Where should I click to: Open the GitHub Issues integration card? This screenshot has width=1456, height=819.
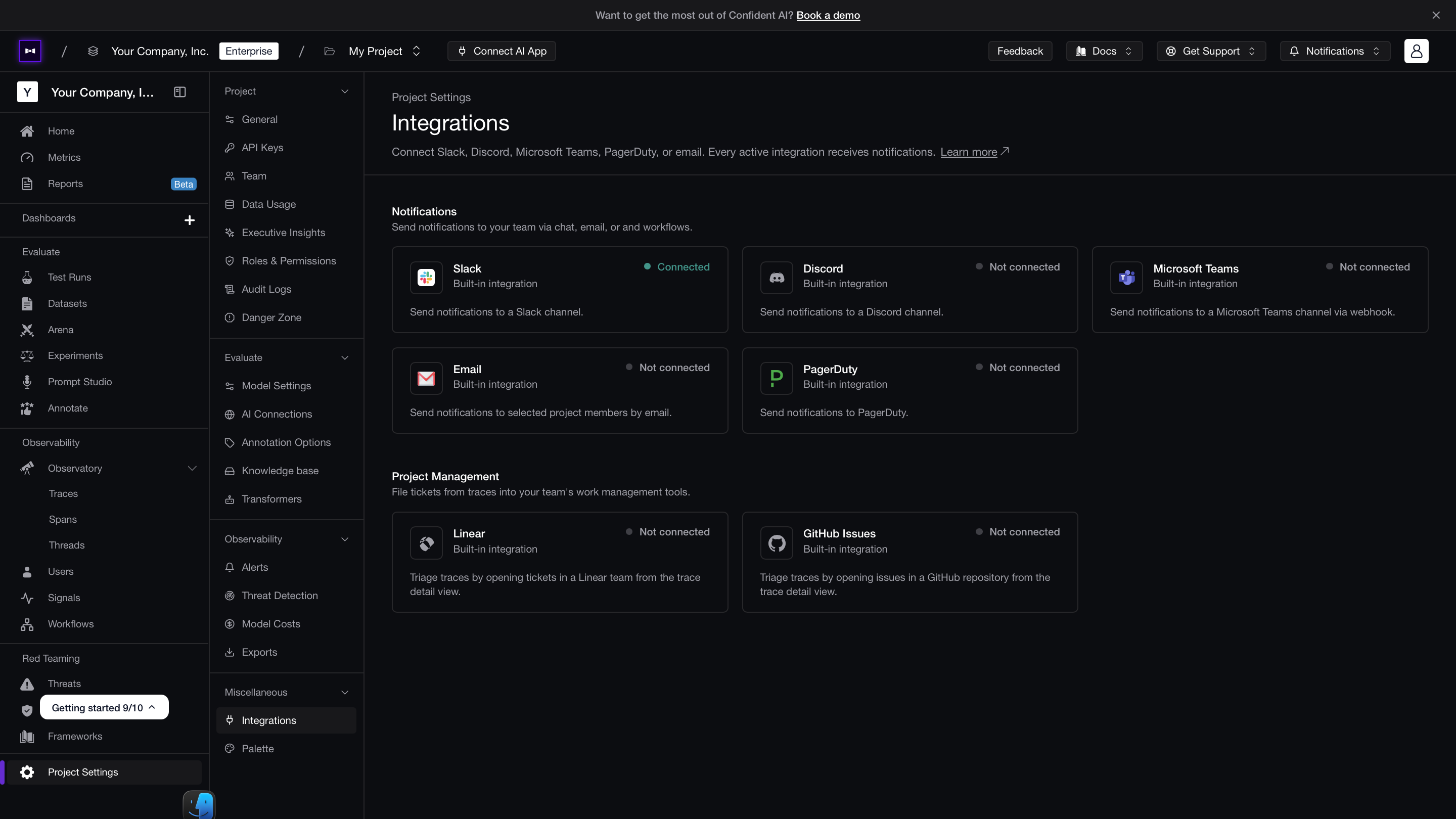910,562
